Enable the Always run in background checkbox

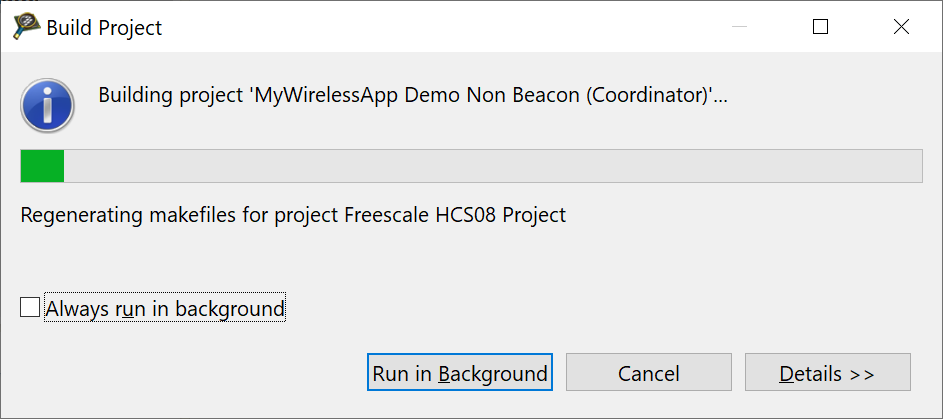(30, 308)
